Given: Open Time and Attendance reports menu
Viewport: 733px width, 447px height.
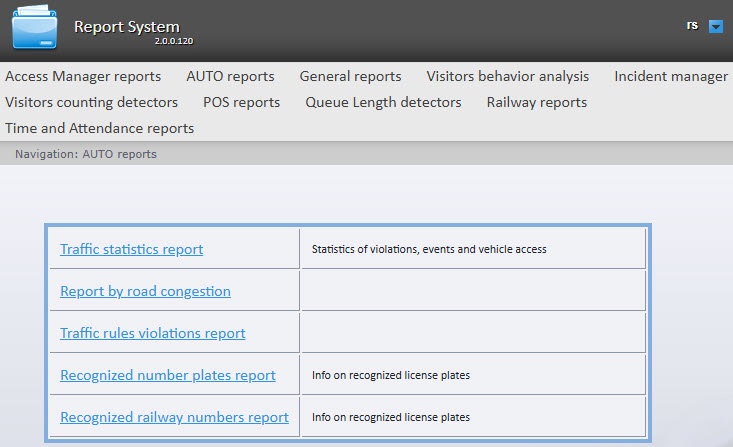Looking at the screenshot, I should coord(100,129).
